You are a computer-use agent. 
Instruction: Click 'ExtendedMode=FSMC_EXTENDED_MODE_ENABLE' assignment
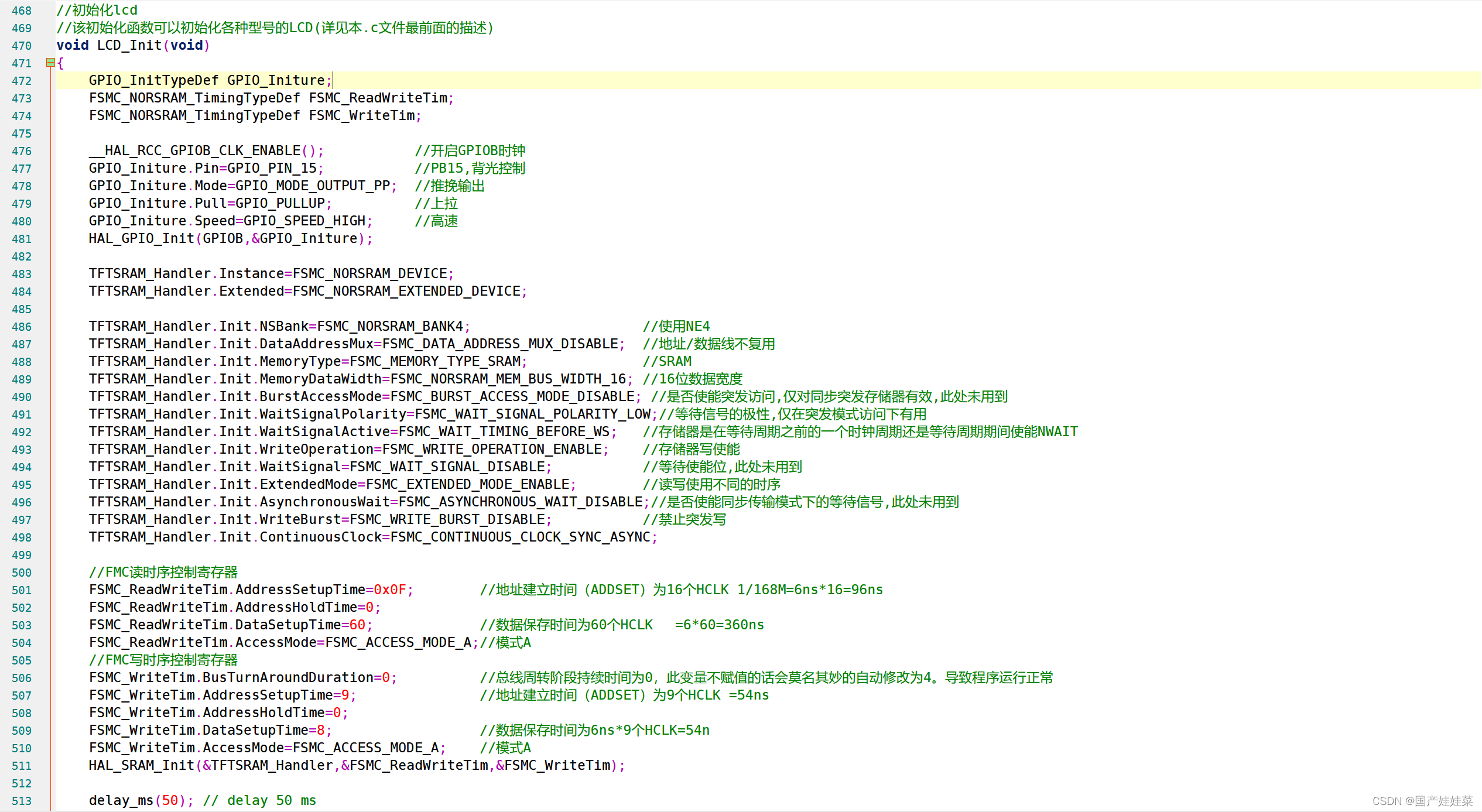pos(415,484)
